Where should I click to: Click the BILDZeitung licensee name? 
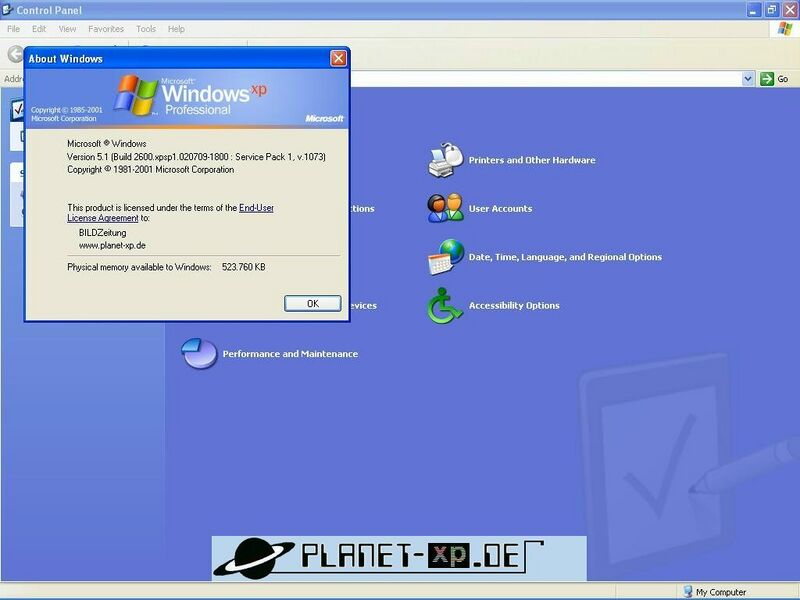pyautogui.click(x=103, y=233)
